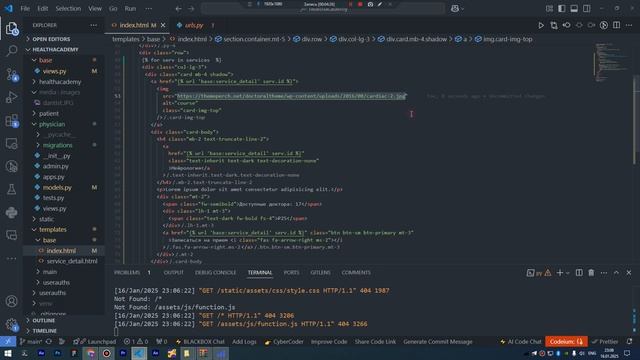Open the Edit menu

click(x=42, y=9)
